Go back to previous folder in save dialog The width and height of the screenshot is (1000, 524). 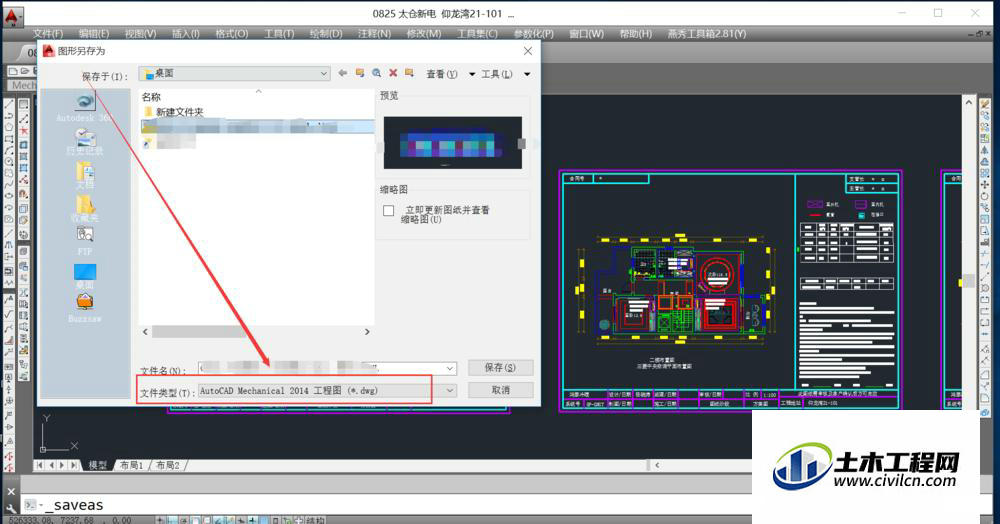(x=342, y=73)
